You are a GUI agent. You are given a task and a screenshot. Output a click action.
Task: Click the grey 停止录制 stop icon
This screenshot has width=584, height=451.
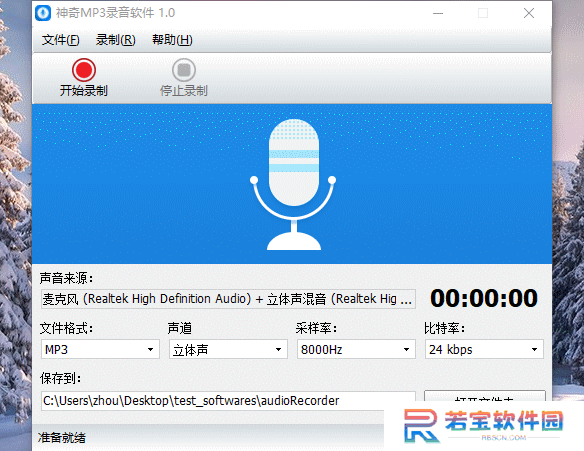pyautogui.click(x=184, y=70)
